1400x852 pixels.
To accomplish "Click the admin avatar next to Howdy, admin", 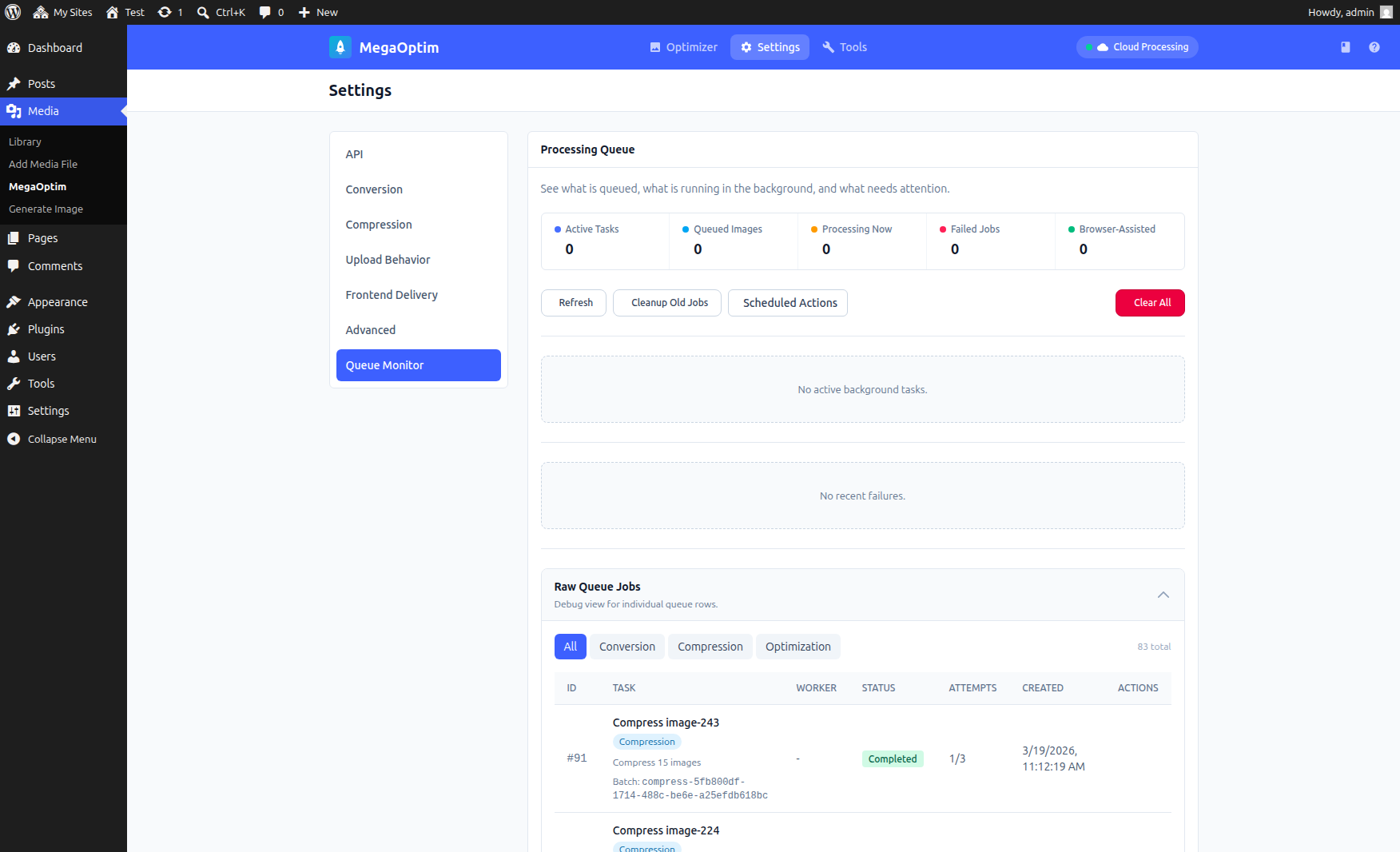I will click(x=1386, y=12).
